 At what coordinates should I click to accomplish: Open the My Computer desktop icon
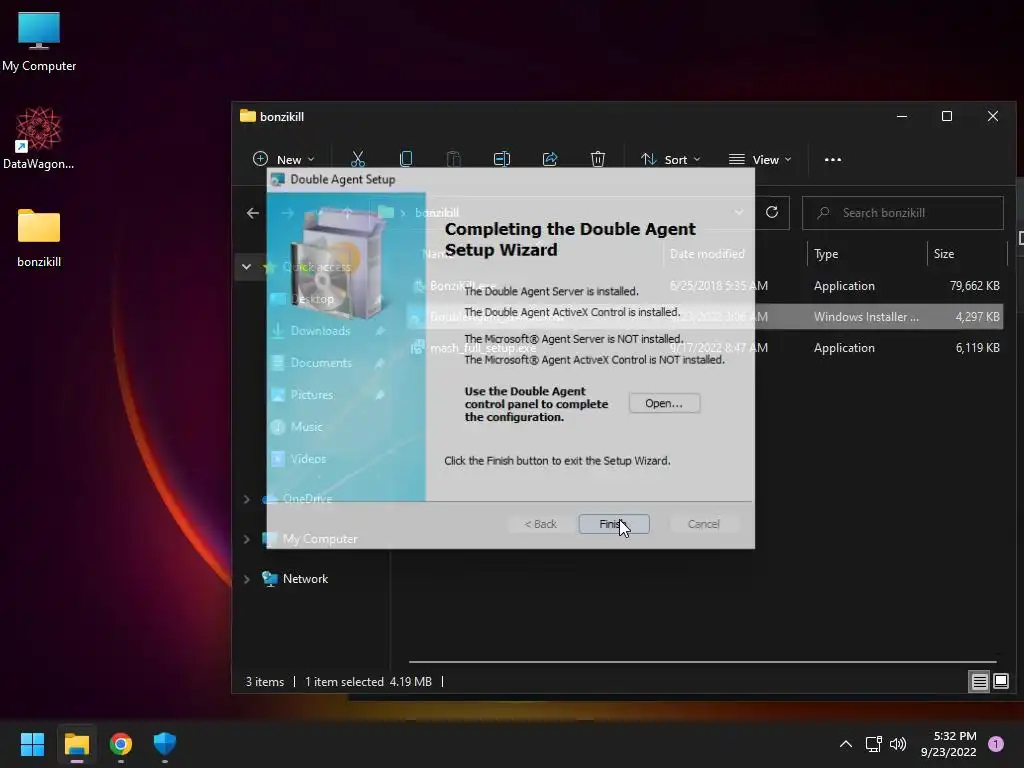point(39,42)
